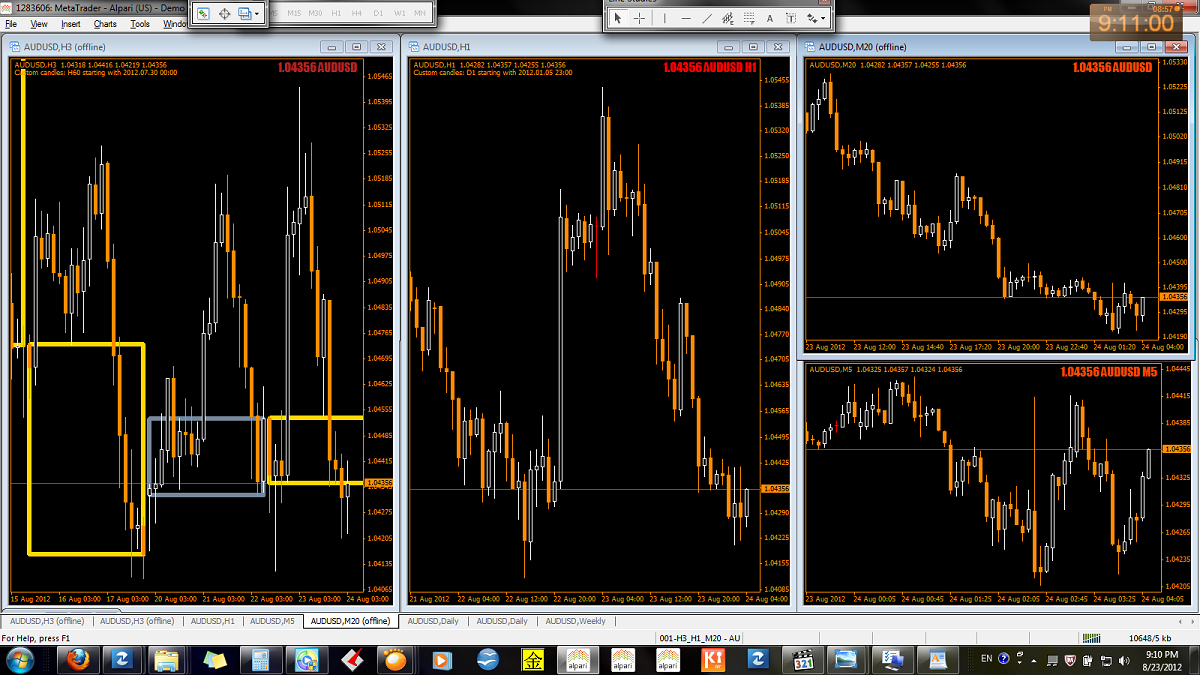Image resolution: width=1200 pixels, height=675 pixels.
Task: Switch to the first AUDUSD,Daily tab
Action: point(434,621)
